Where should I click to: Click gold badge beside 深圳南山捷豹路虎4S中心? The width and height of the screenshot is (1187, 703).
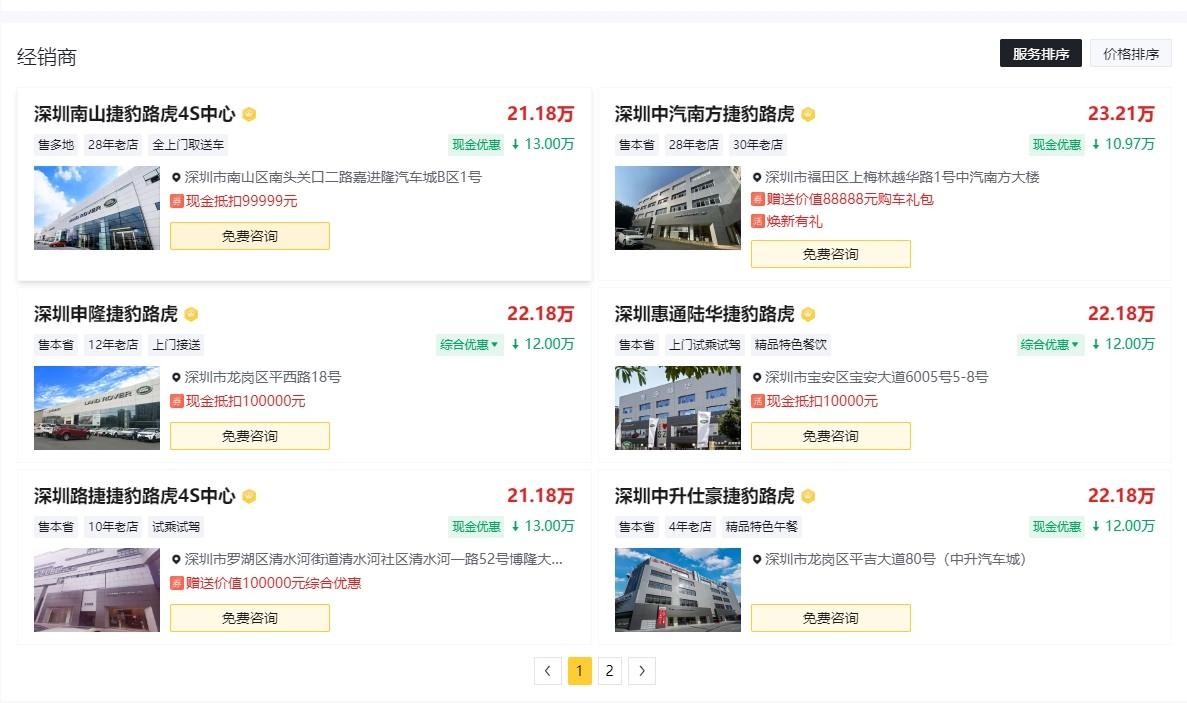(x=249, y=115)
